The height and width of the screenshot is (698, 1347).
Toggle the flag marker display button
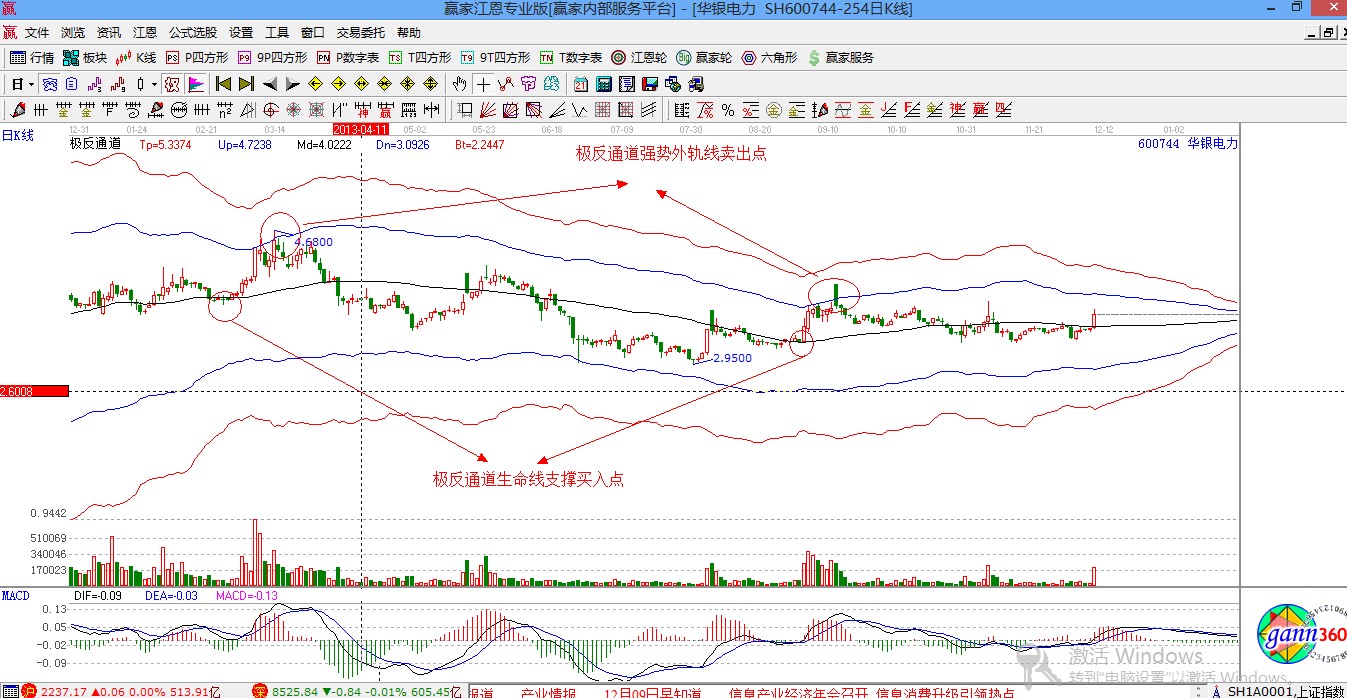(196, 84)
